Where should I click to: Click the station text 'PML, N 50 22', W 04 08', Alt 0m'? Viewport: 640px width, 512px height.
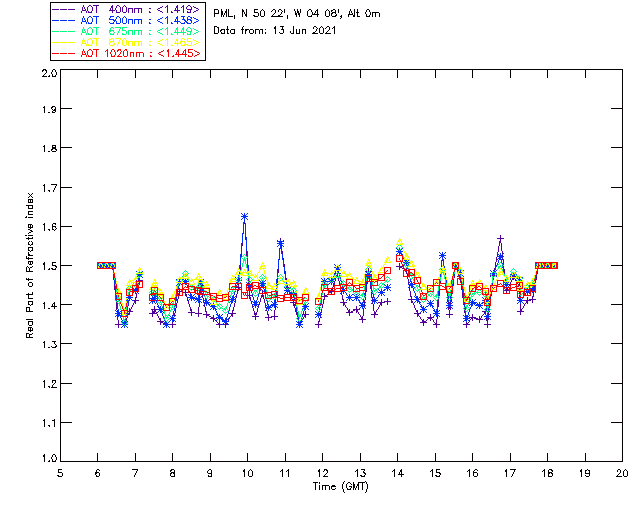297,13
